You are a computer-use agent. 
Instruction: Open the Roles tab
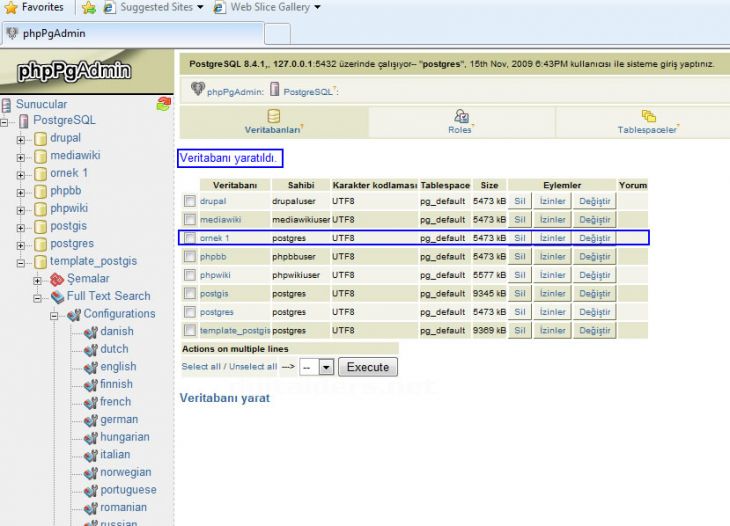point(461,122)
